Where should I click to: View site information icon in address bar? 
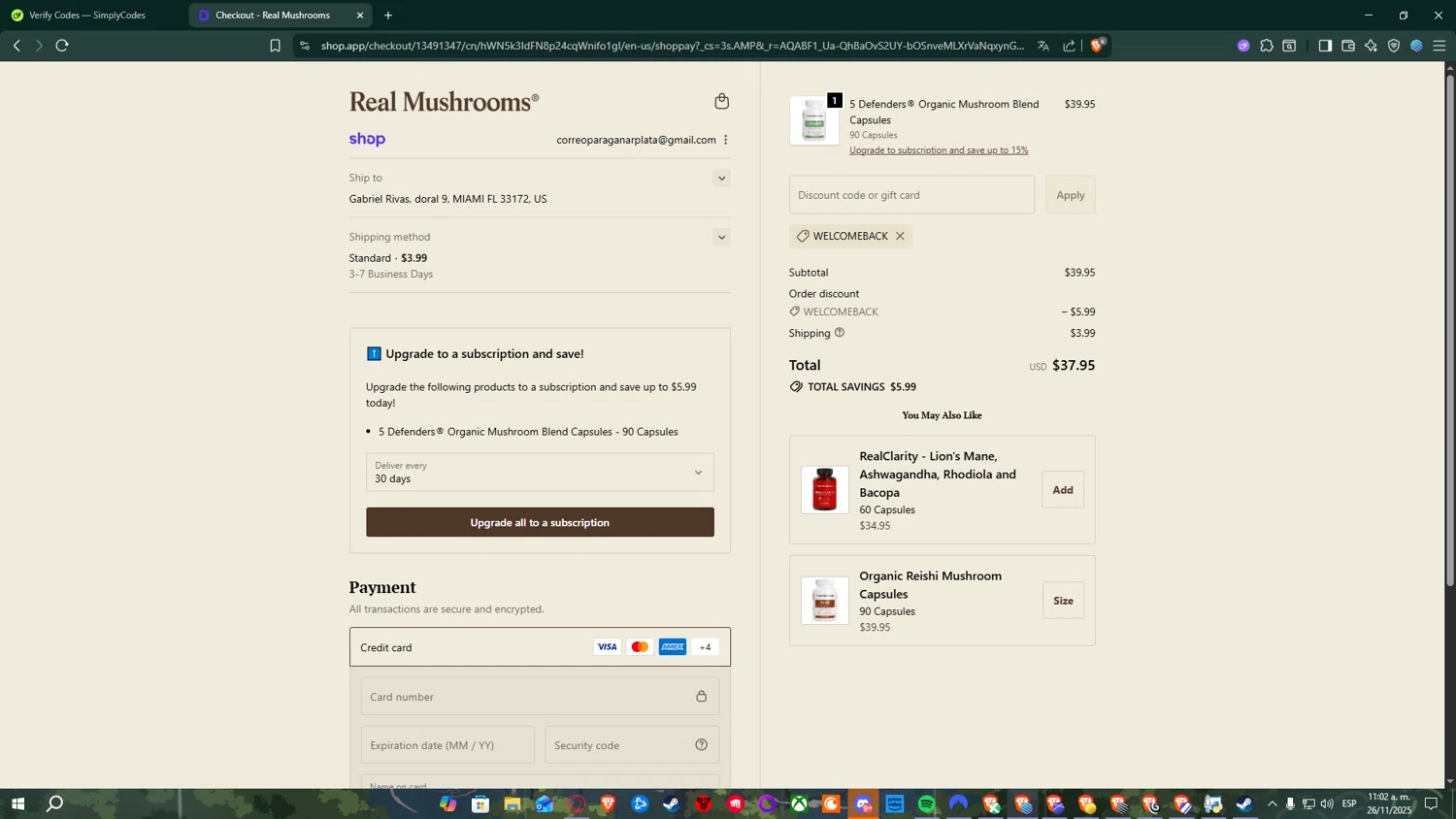[305, 46]
